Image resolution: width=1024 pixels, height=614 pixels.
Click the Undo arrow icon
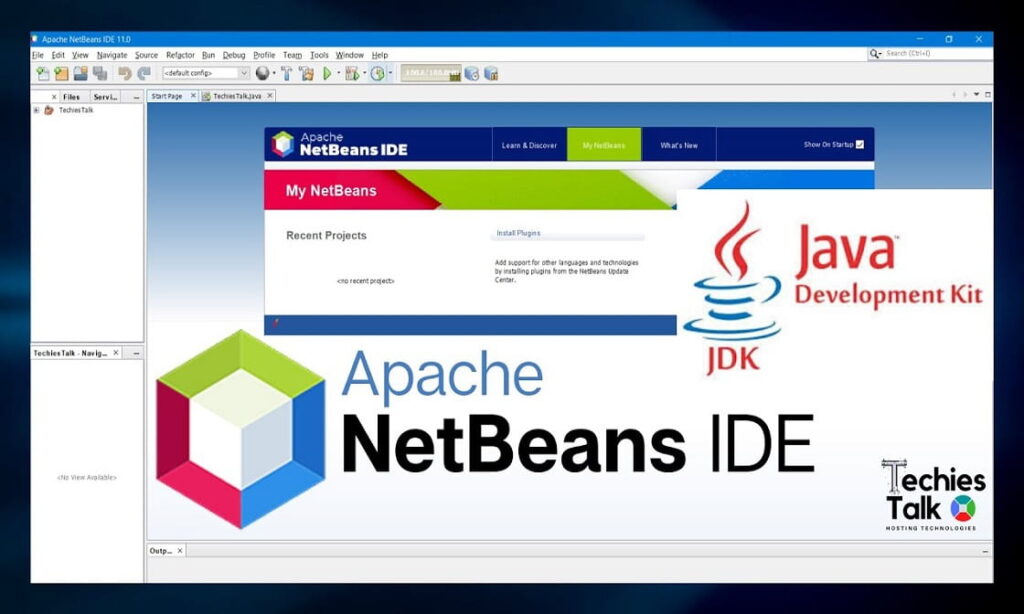pyautogui.click(x=125, y=73)
